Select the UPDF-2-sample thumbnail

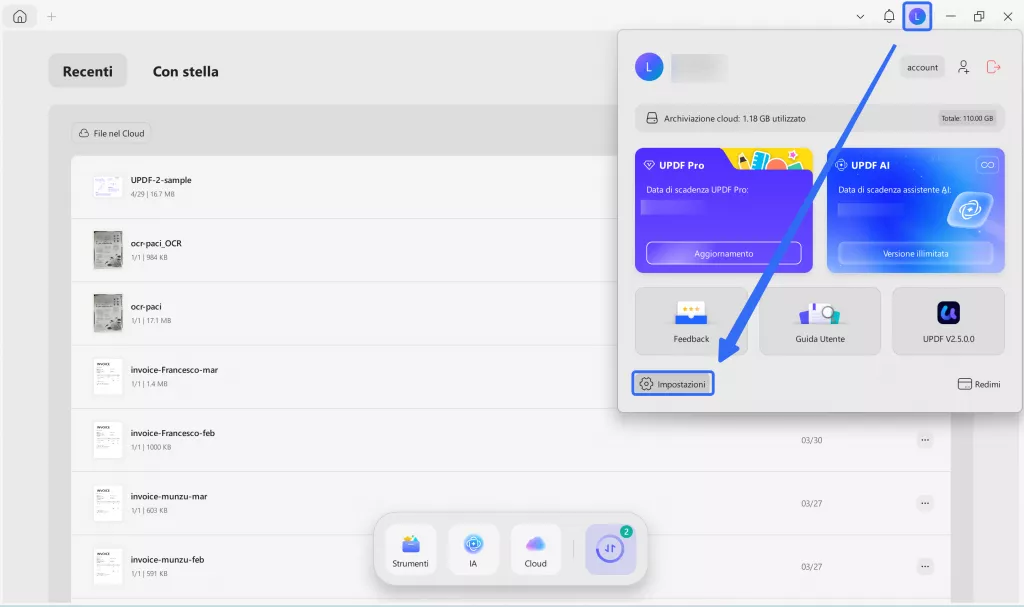108,187
